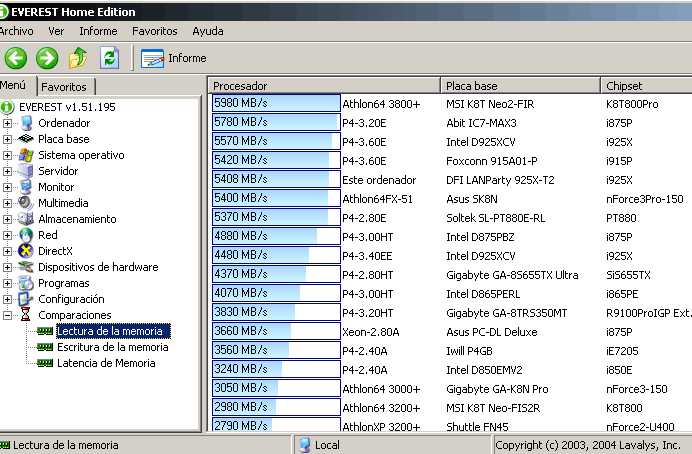Open the Ver menu
Image resolution: width=692 pixels, height=454 pixels.
pos(56,31)
